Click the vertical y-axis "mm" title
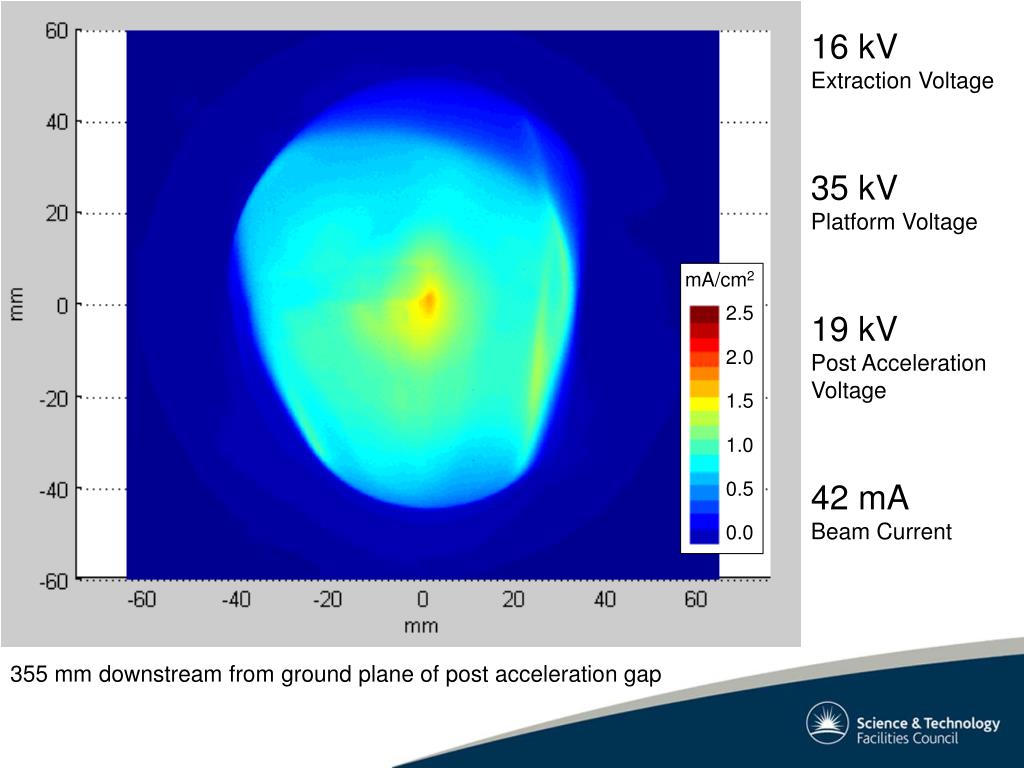The image size is (1024, 768). point(16,304)
